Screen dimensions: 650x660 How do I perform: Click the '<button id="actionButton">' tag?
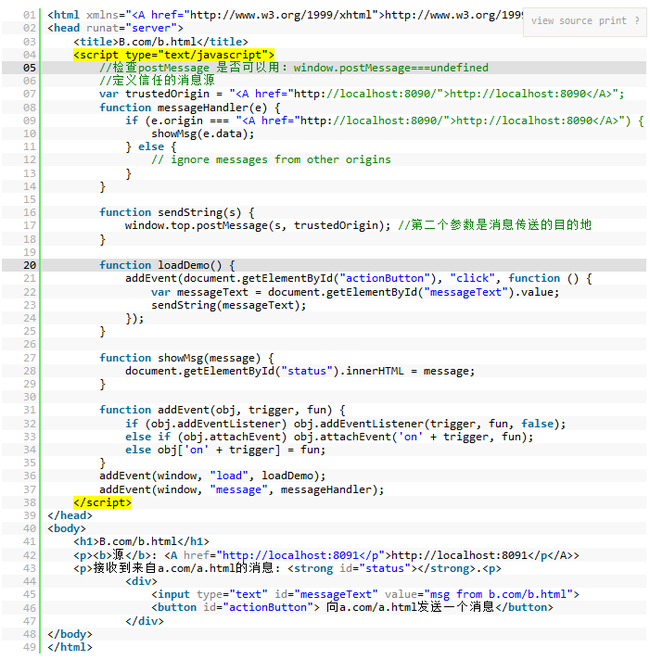(235, 607)
